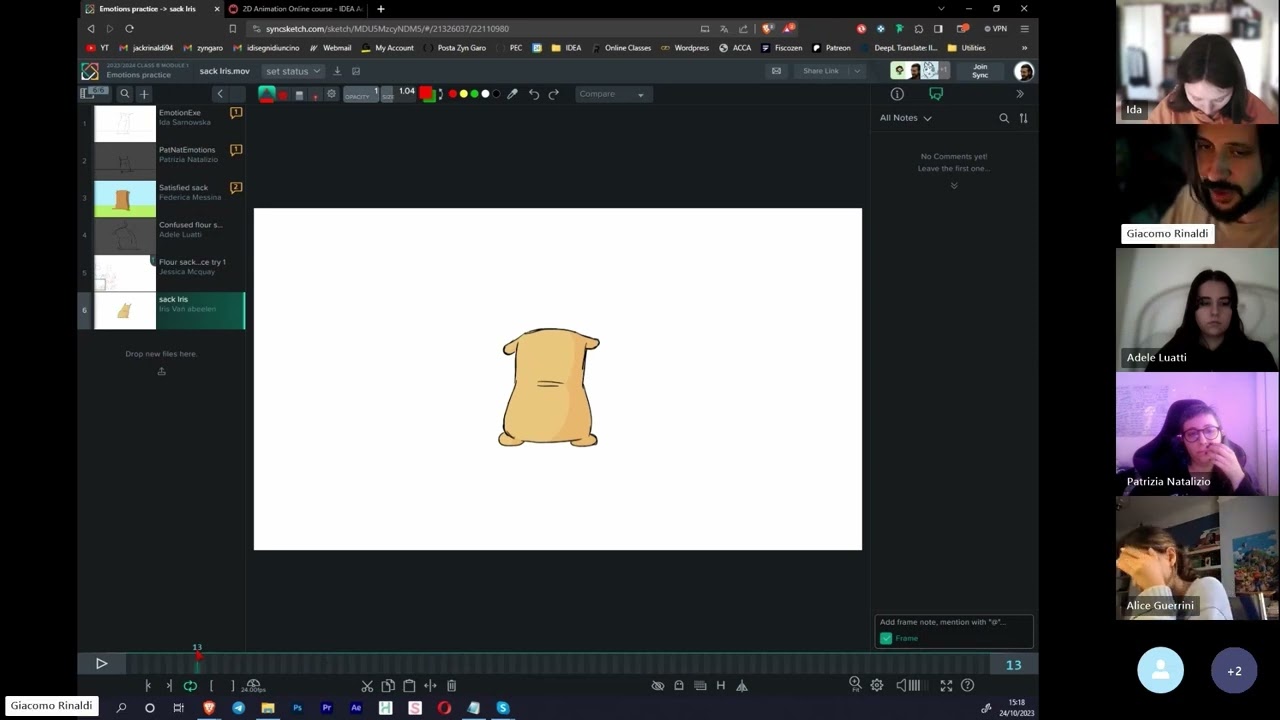
Task: Open Share Link options arrow
Action: [857, 71]
